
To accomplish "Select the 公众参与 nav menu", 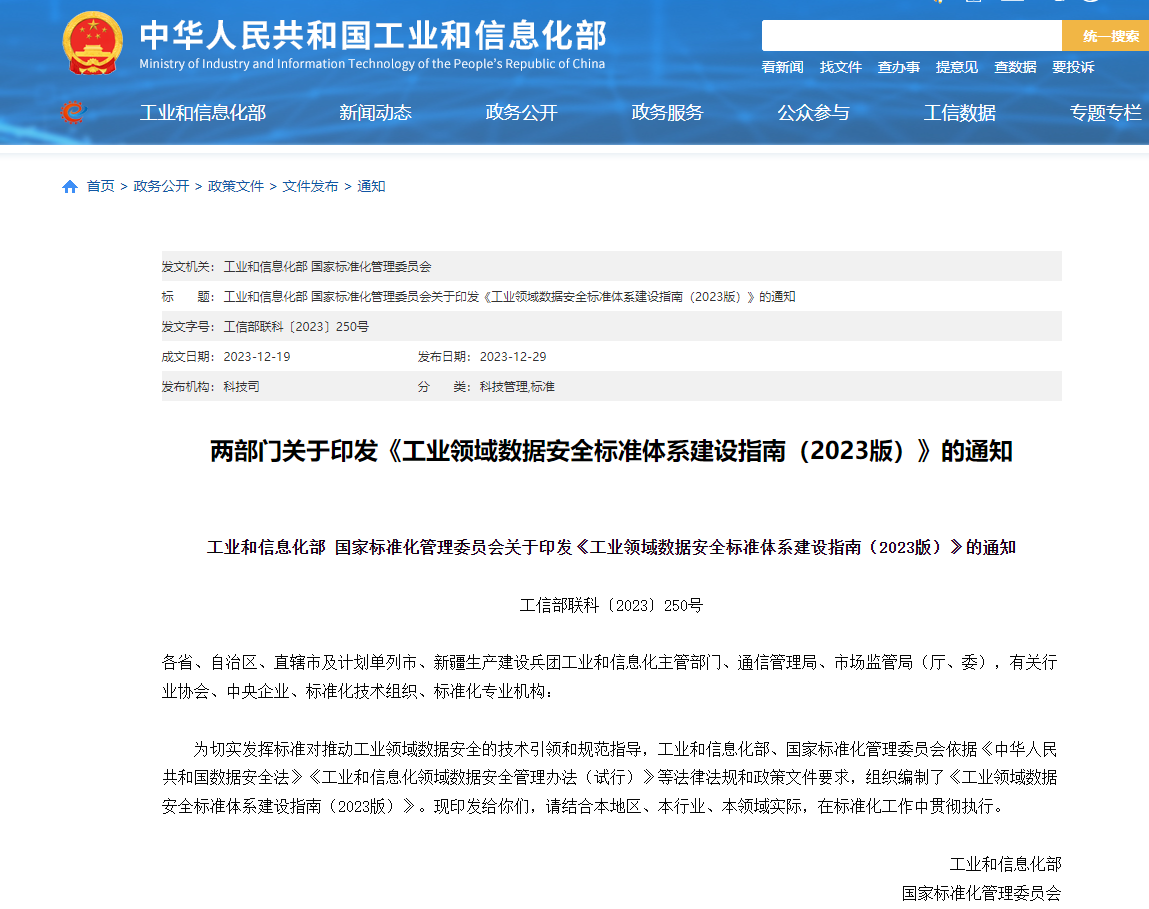I will point(813,113).
